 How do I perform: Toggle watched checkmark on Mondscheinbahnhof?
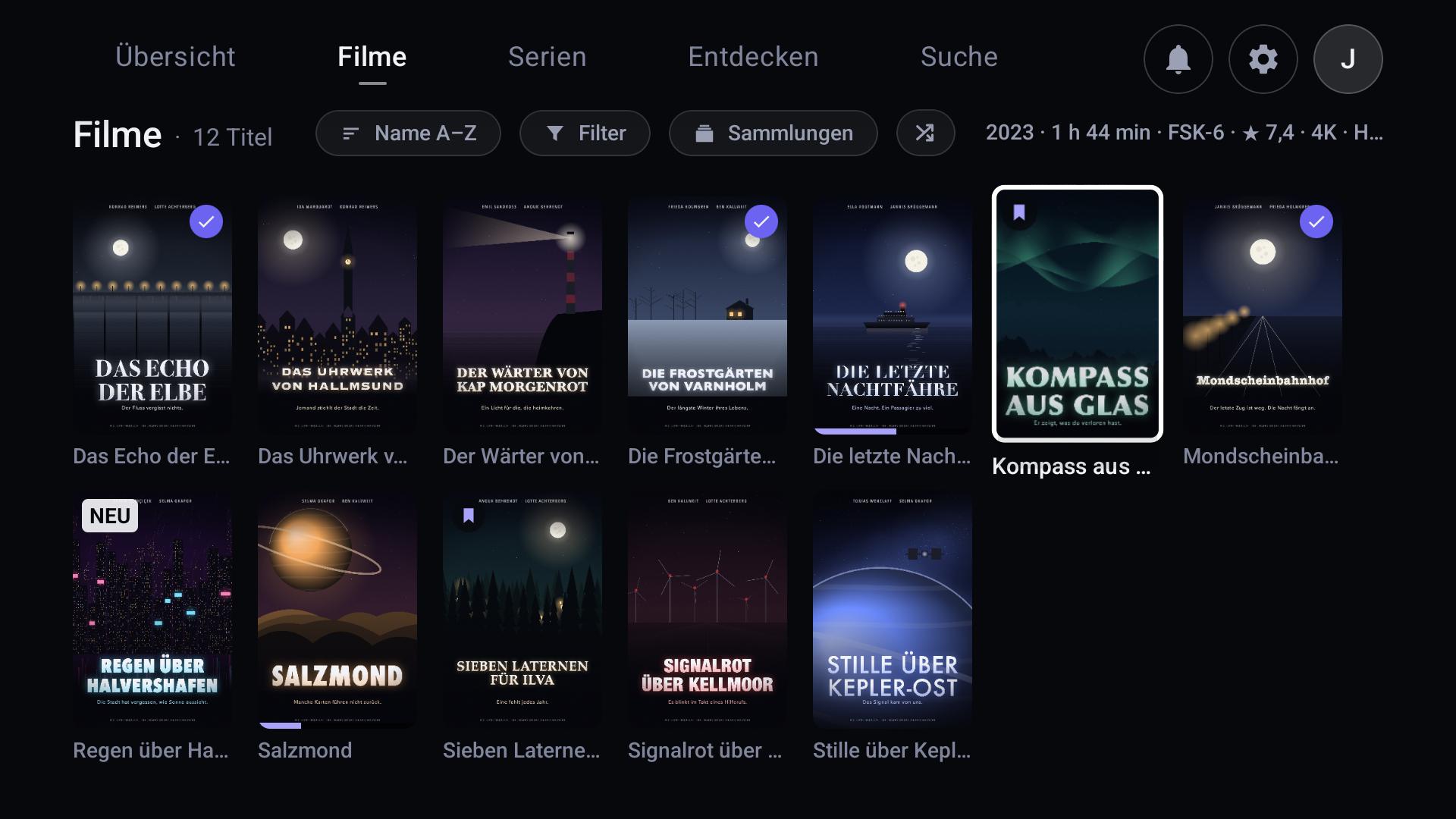[1316, 221]
